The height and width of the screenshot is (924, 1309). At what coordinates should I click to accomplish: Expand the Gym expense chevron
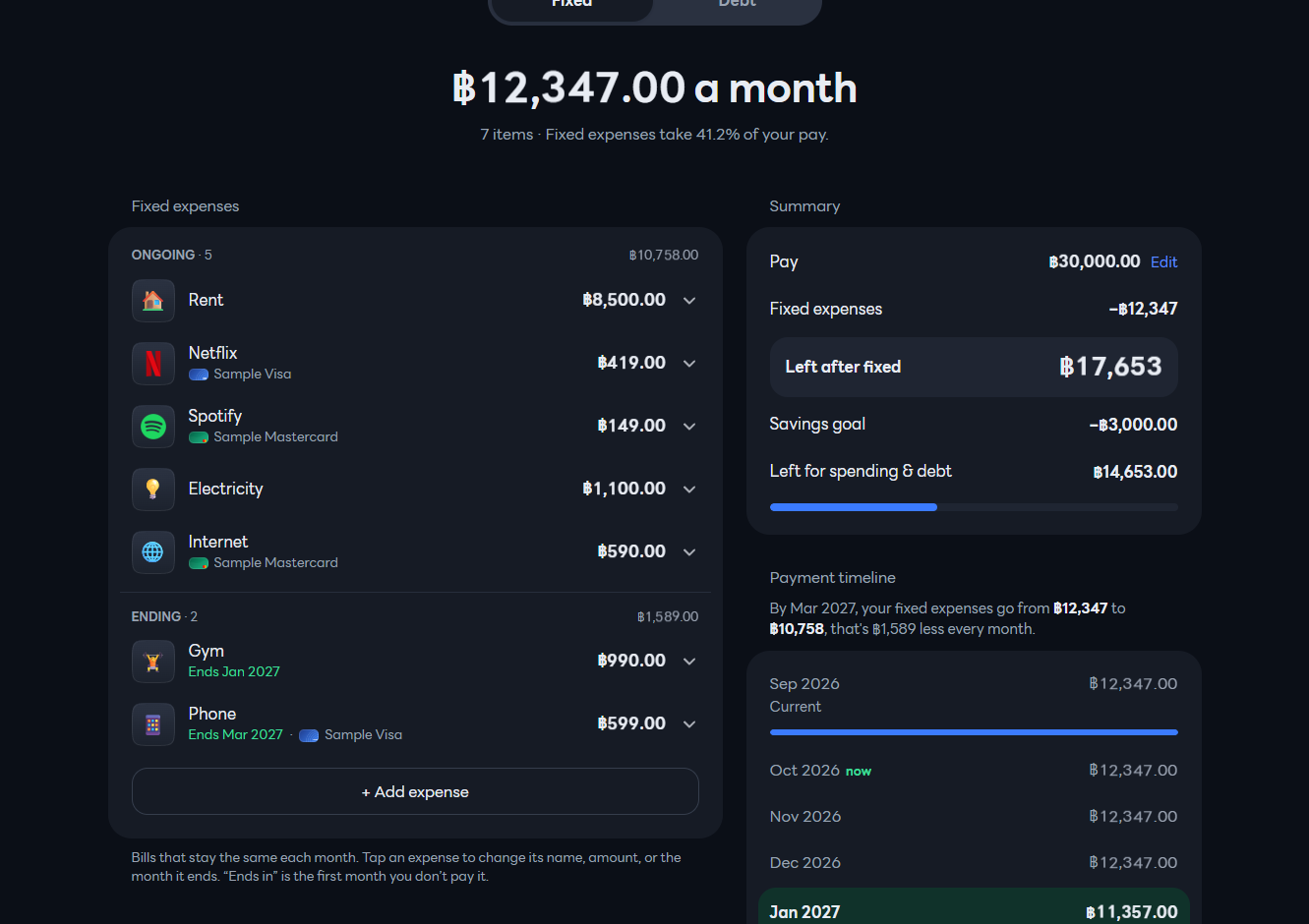point(689,662)
